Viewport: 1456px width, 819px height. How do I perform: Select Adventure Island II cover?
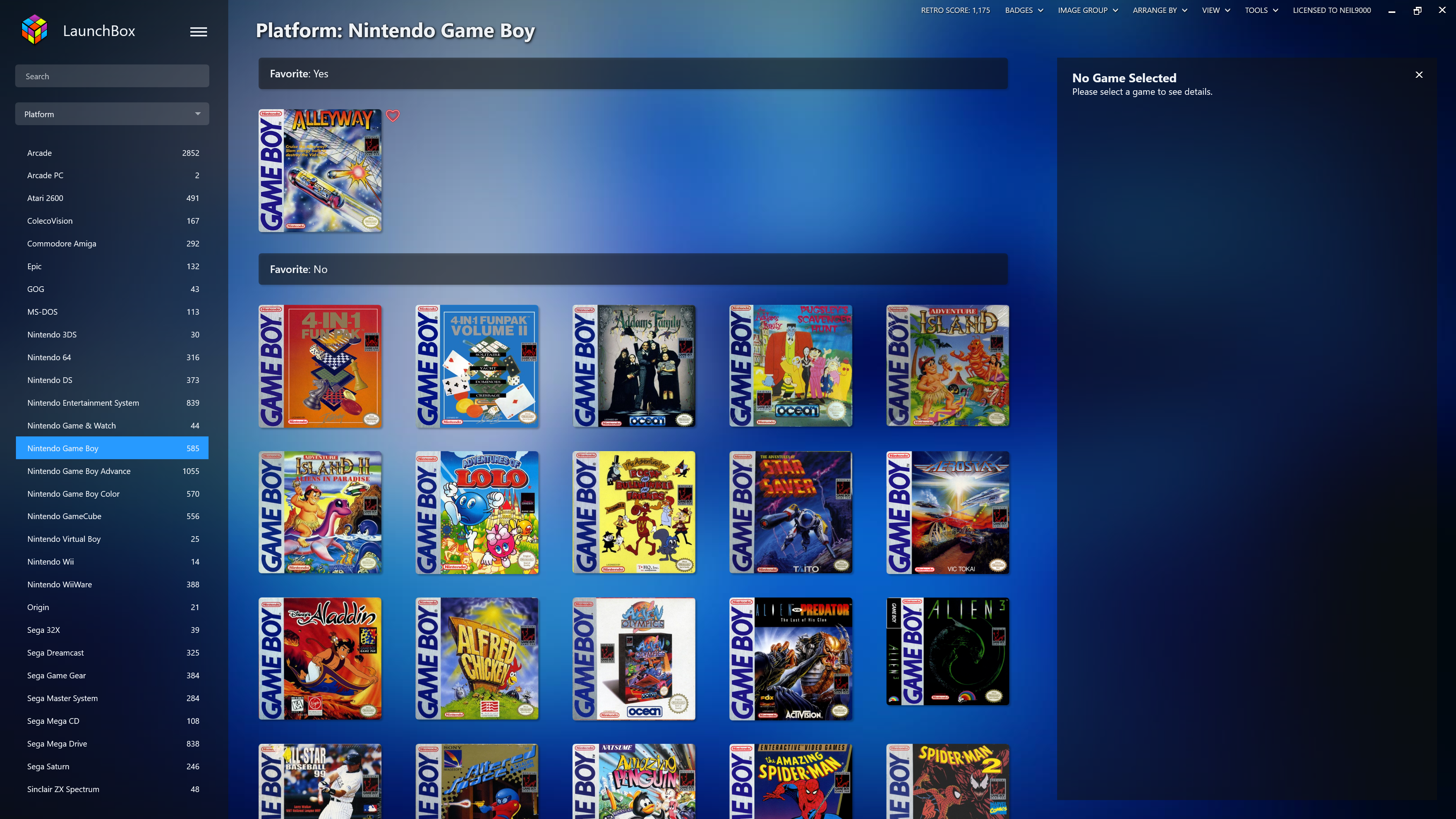pyautogui.click(x=320, y=513)
